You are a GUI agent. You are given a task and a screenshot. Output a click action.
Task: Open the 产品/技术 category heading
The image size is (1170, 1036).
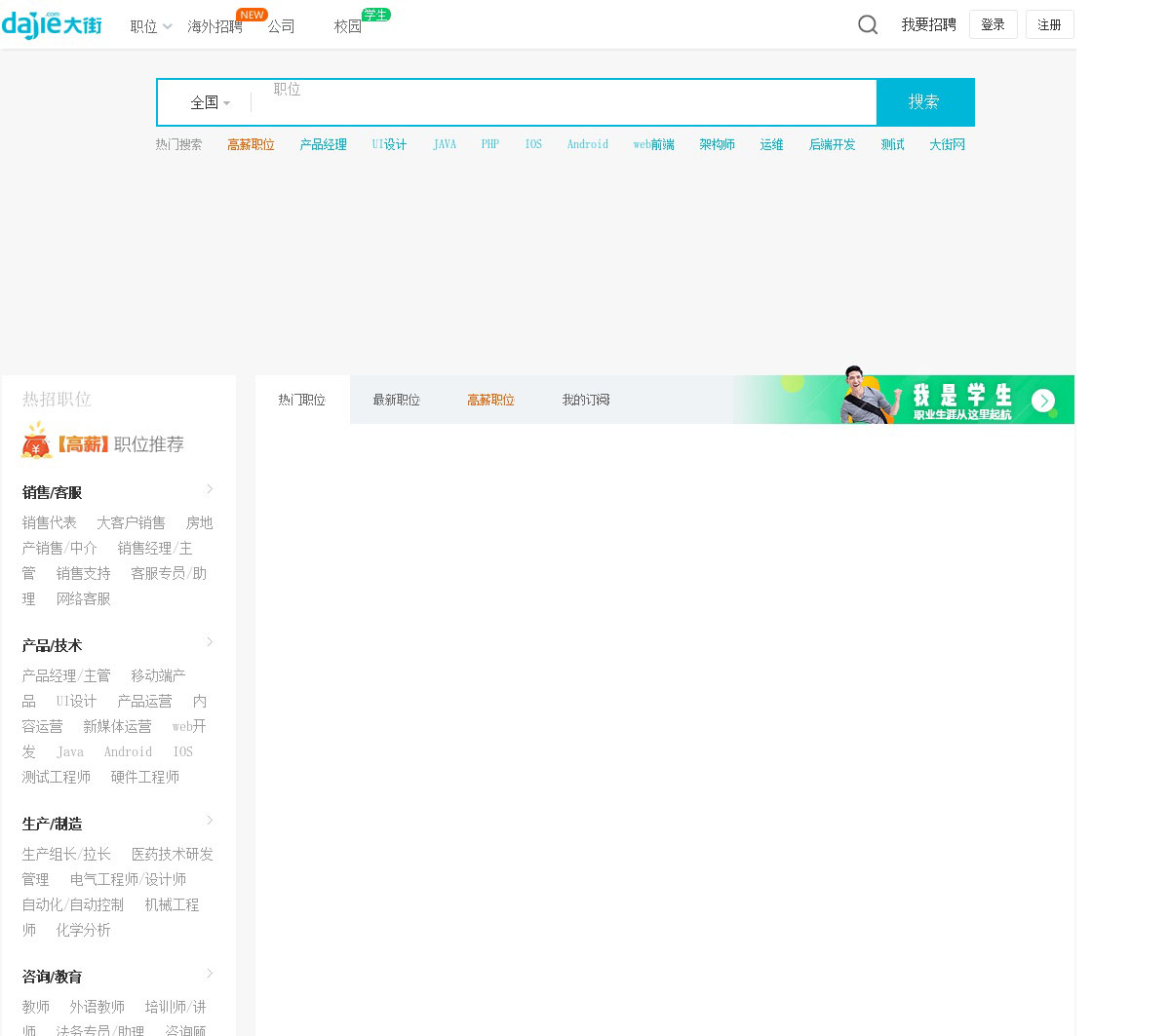(x=52, y=645)
